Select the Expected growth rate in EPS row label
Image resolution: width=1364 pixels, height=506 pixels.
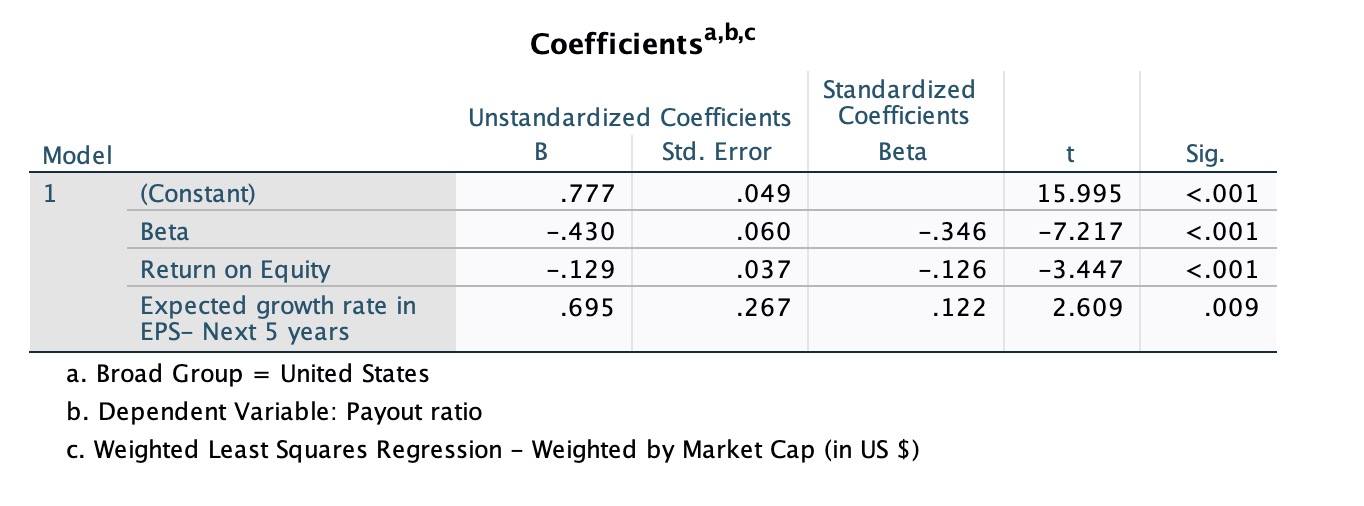(x=278, y=318)
